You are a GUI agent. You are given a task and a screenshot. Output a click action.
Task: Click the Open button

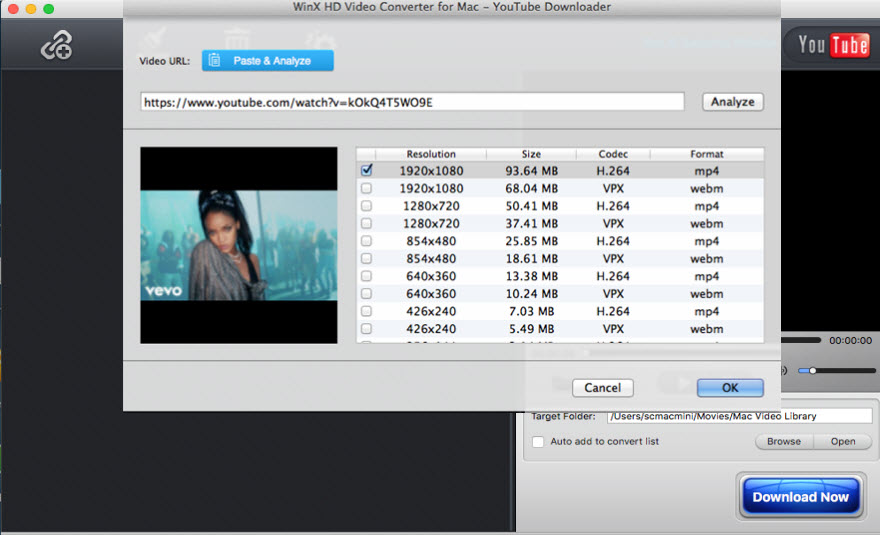[x=843, y=441]
